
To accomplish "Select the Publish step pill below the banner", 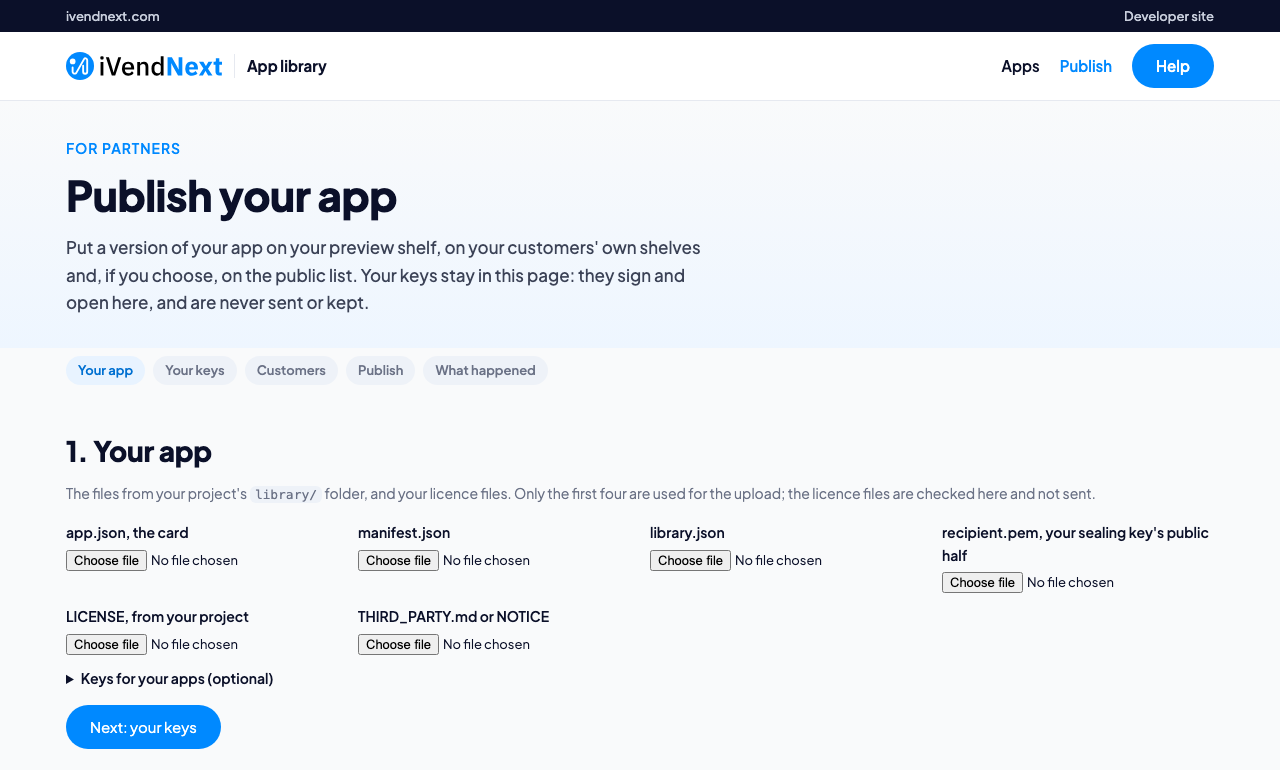I will [380, 370].
